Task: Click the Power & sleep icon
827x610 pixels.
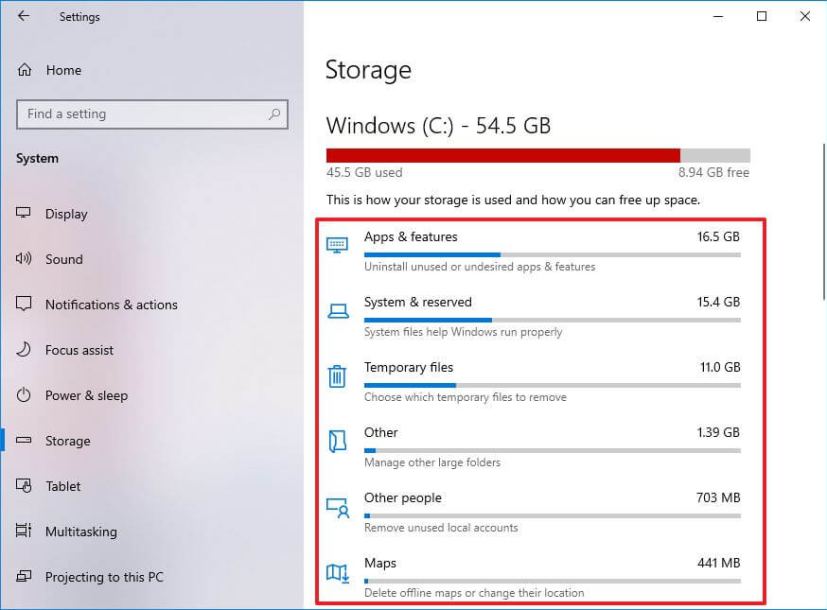Action: [x=22, y=395]
